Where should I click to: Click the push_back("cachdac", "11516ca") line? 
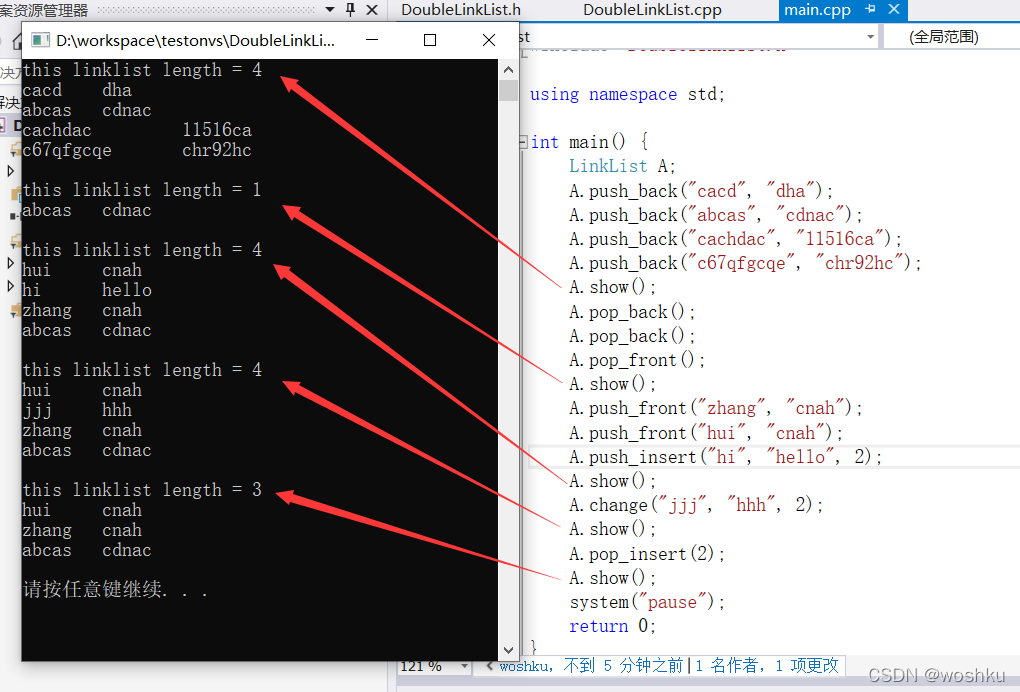[736, 239]
